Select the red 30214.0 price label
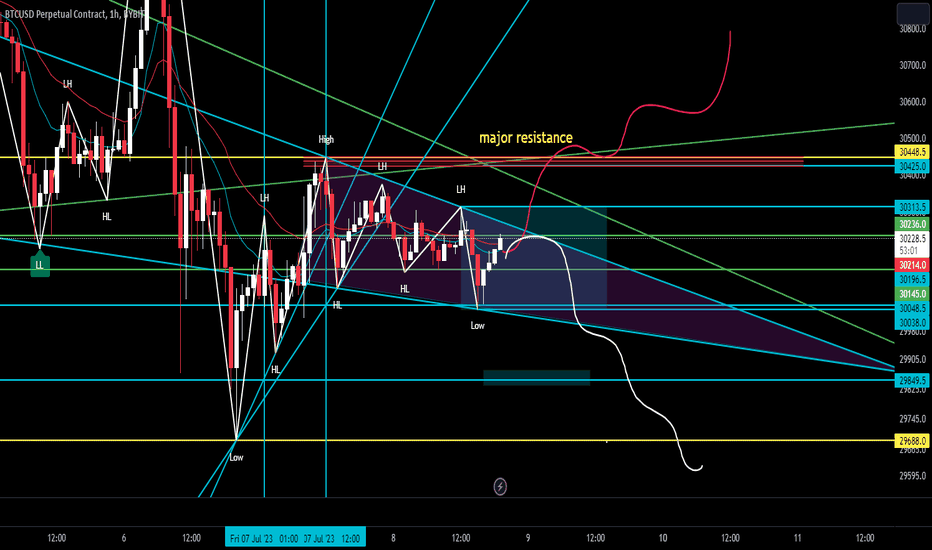 coord(912,265)
